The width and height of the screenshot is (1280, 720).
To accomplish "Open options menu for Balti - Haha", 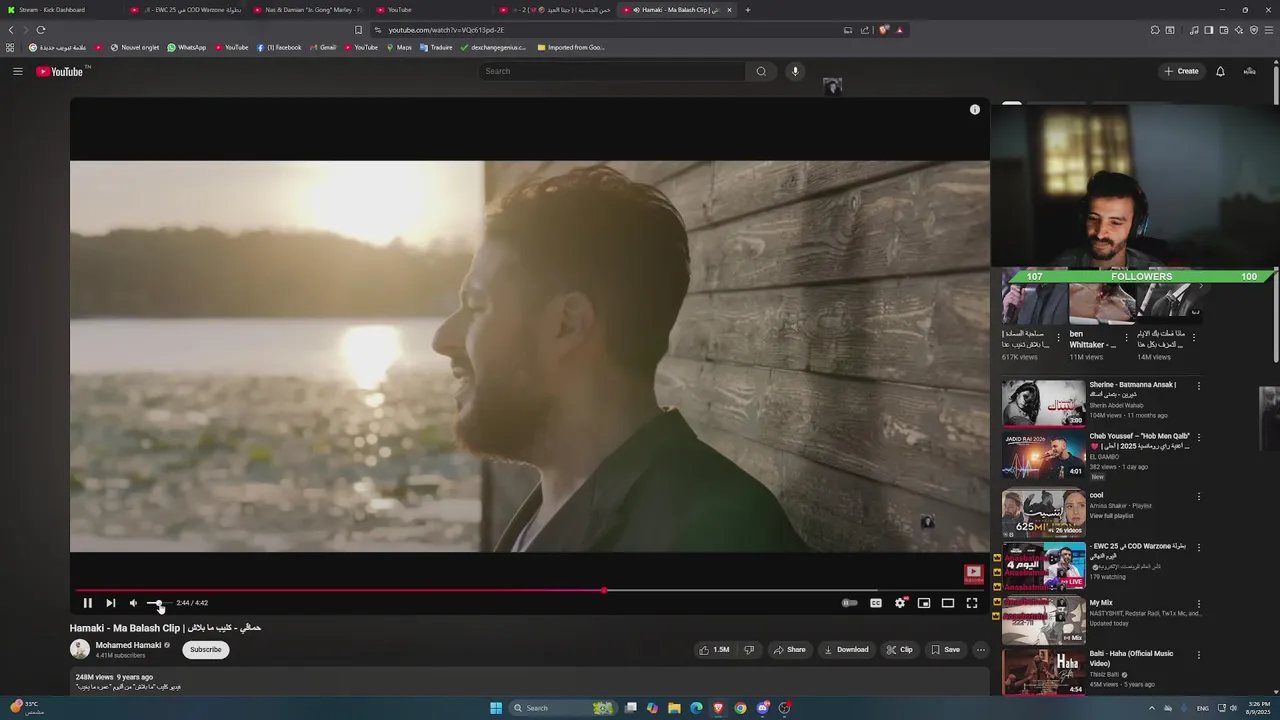I will 1199,655.
